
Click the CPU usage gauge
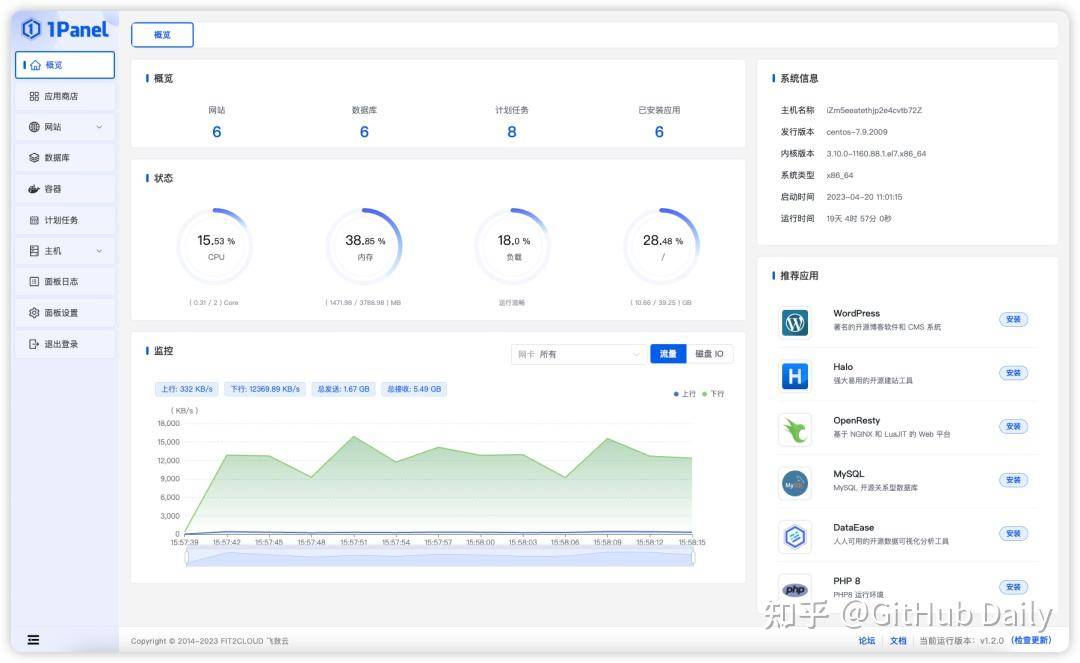click(x=216, y=246)
